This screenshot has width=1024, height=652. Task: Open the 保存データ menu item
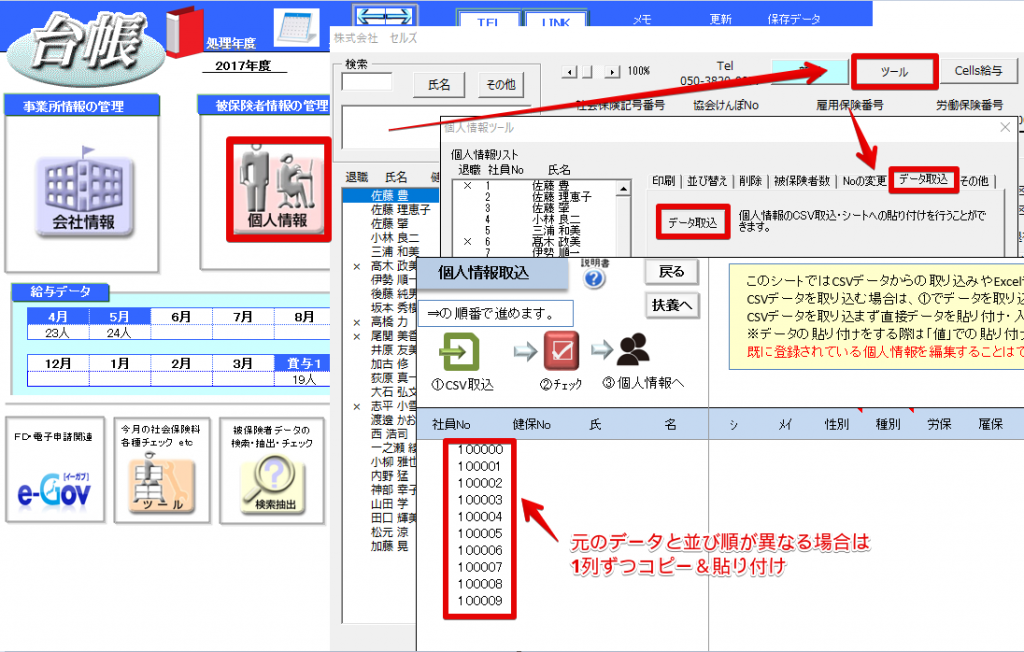pos(793,20)
